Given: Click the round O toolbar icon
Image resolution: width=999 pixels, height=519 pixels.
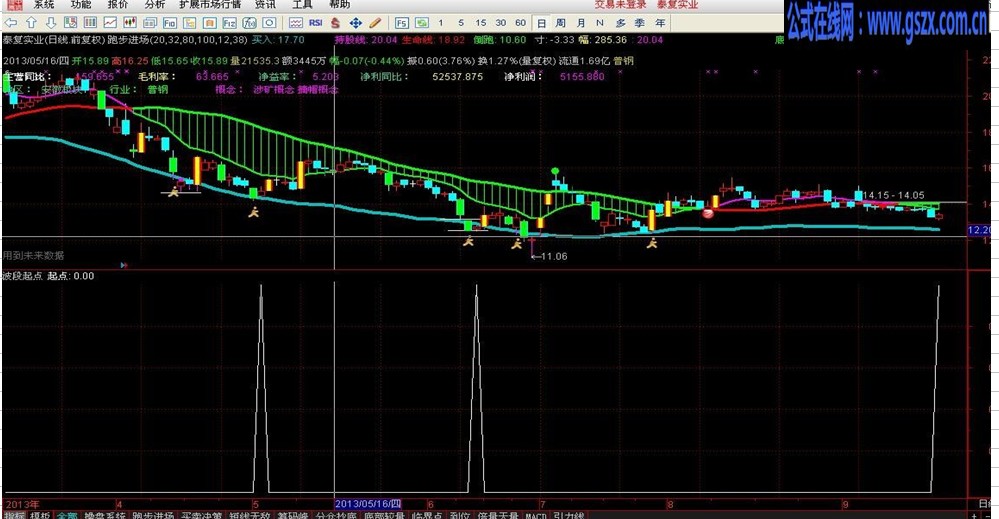Looking at the screenshot, I should [x=269, y=23].
